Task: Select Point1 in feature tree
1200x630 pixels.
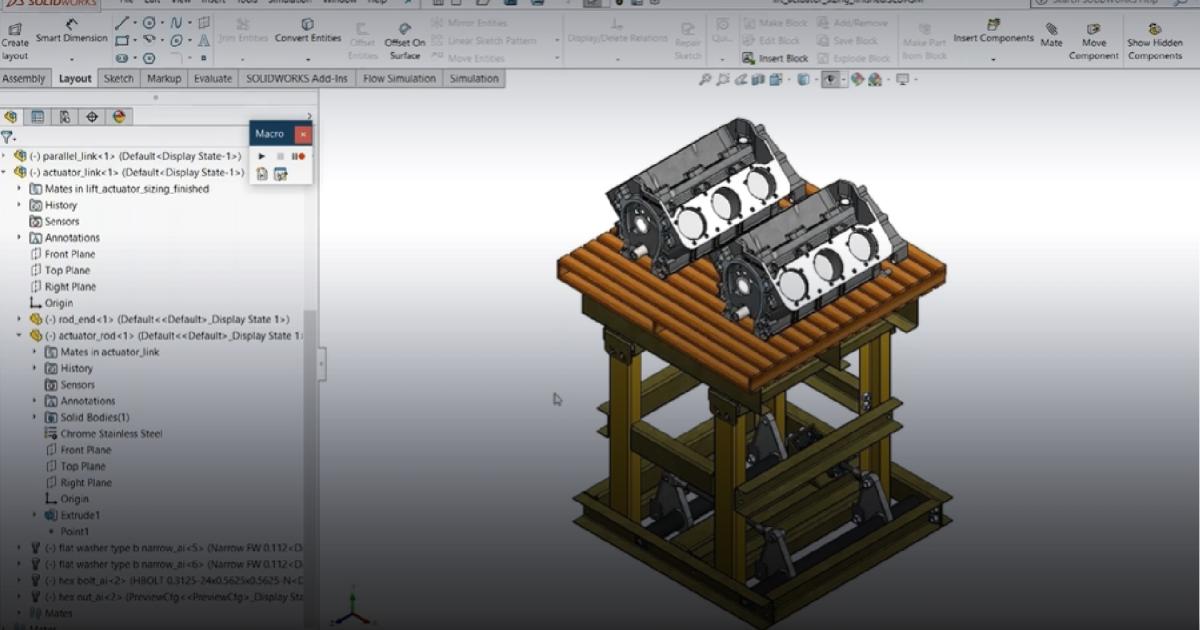Action: click(x=75, y=531)
